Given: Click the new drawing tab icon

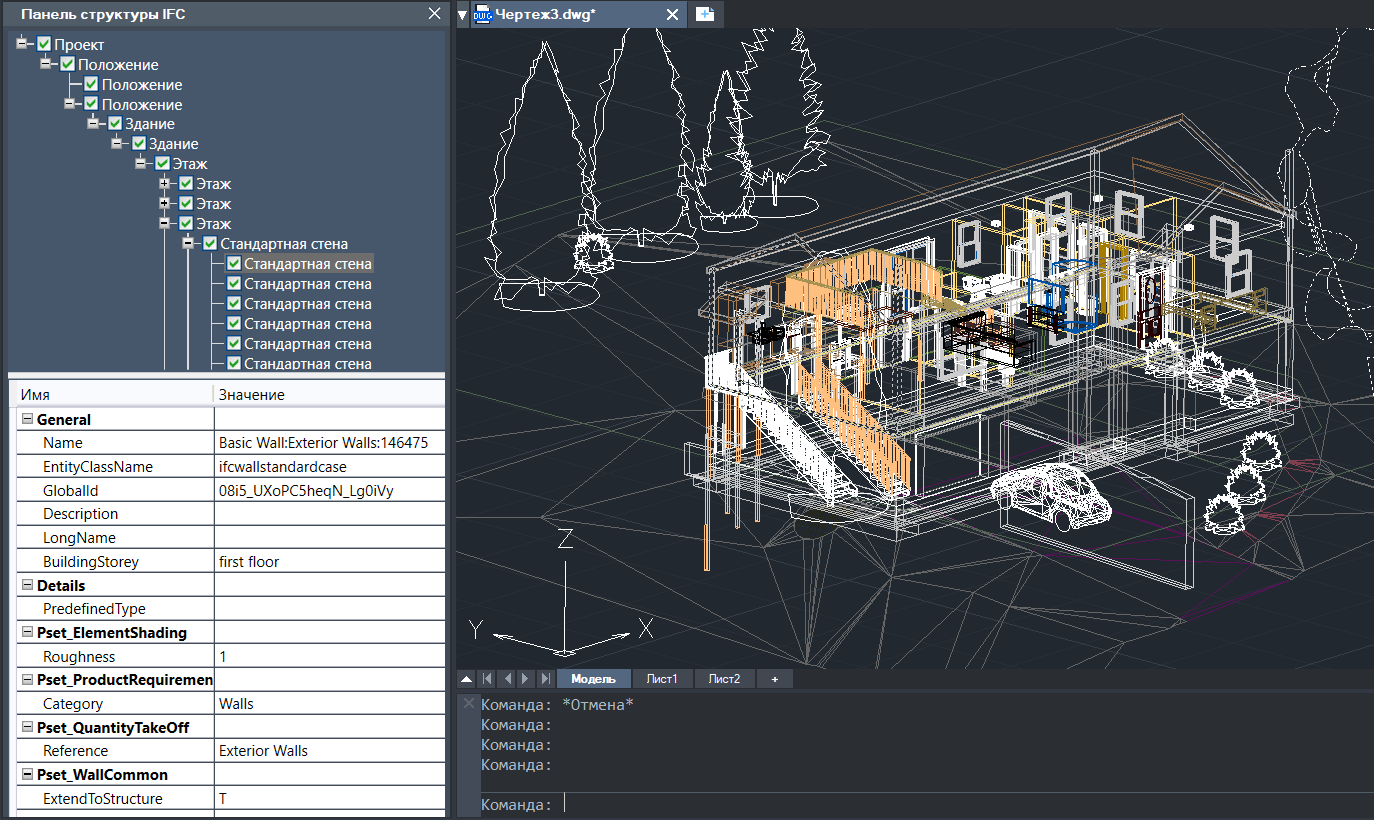Looking at the screenshot, I should tap(705, 14).
